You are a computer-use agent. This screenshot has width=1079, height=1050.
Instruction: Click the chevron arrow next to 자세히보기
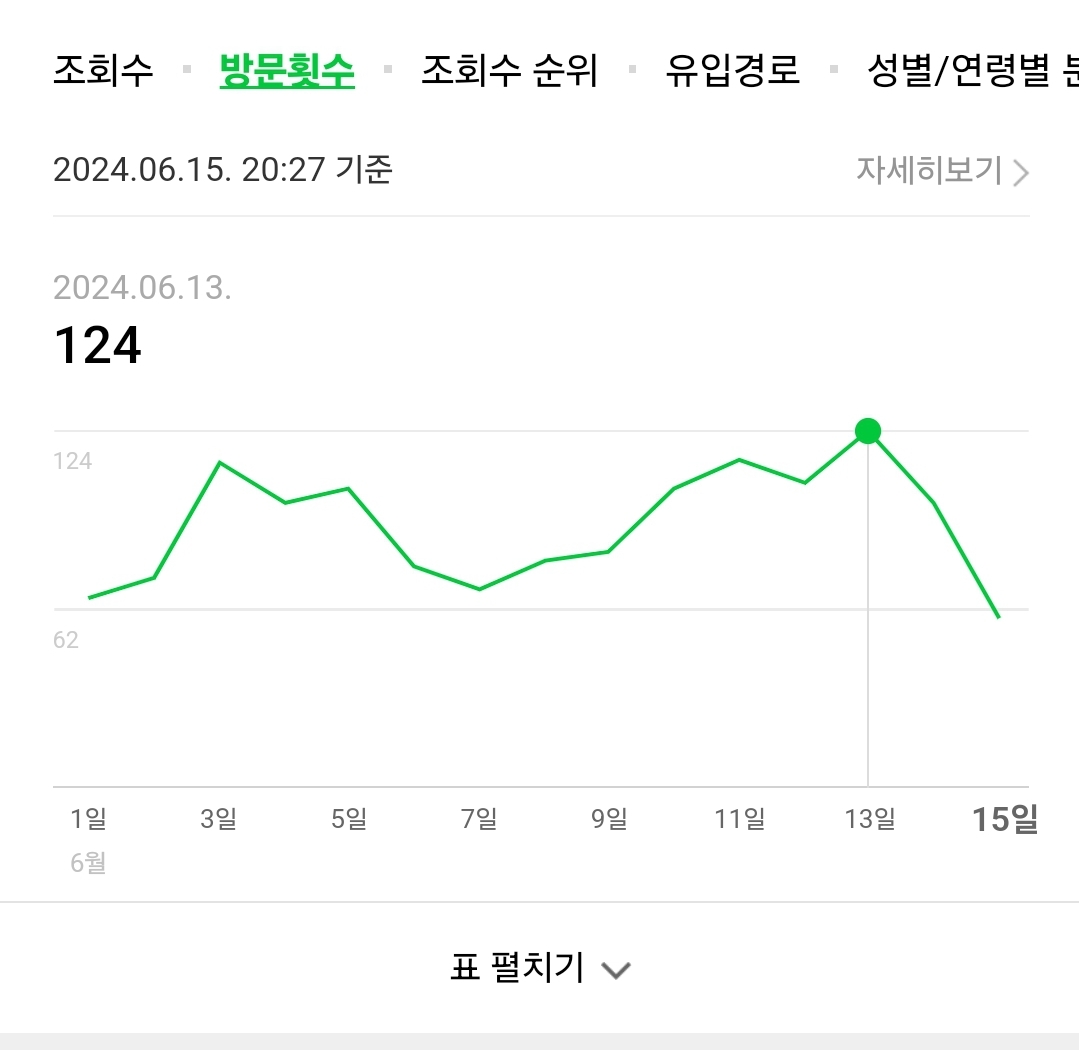1020,171
